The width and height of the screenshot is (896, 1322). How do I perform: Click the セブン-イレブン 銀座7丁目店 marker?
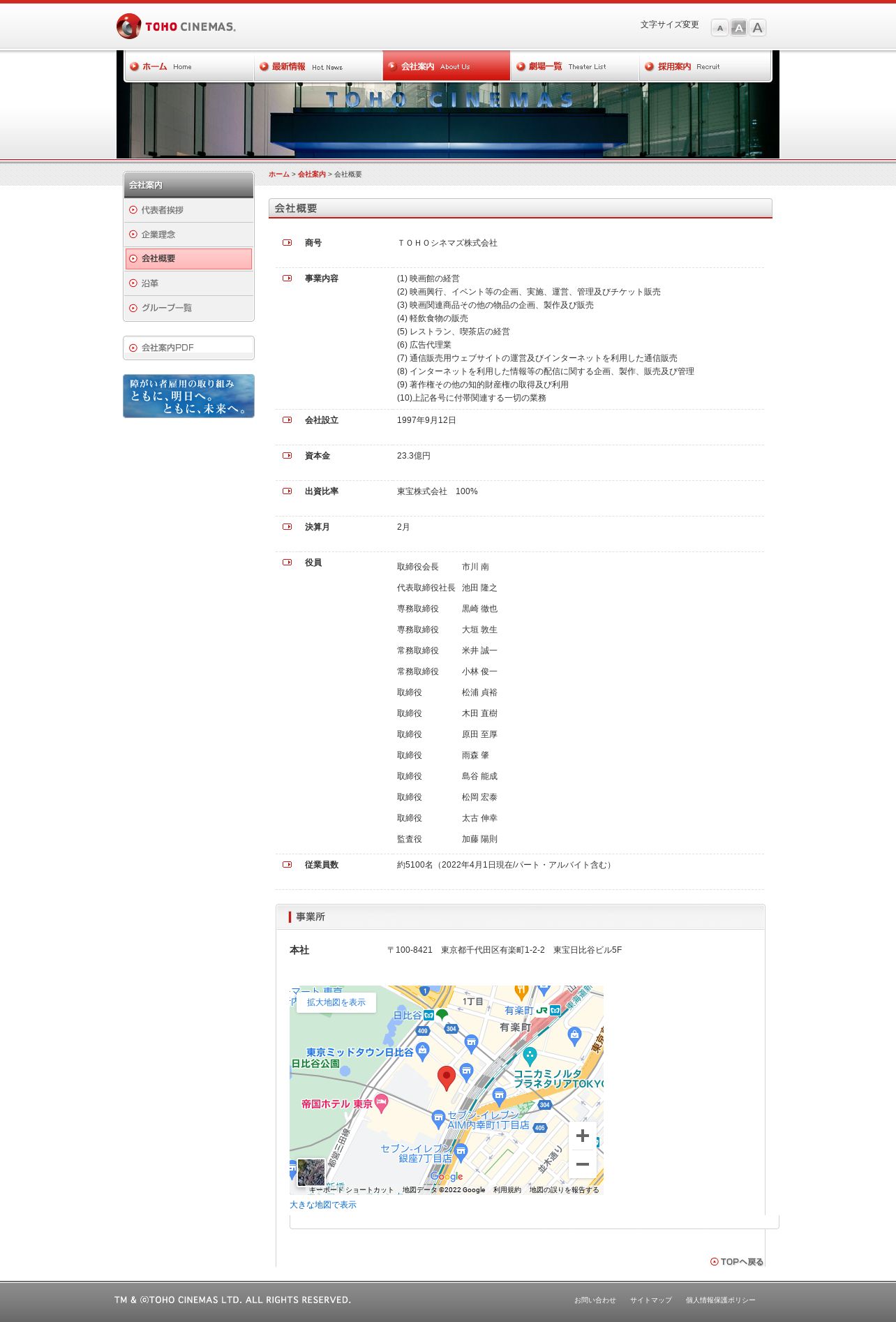(x=461, y=1152)
